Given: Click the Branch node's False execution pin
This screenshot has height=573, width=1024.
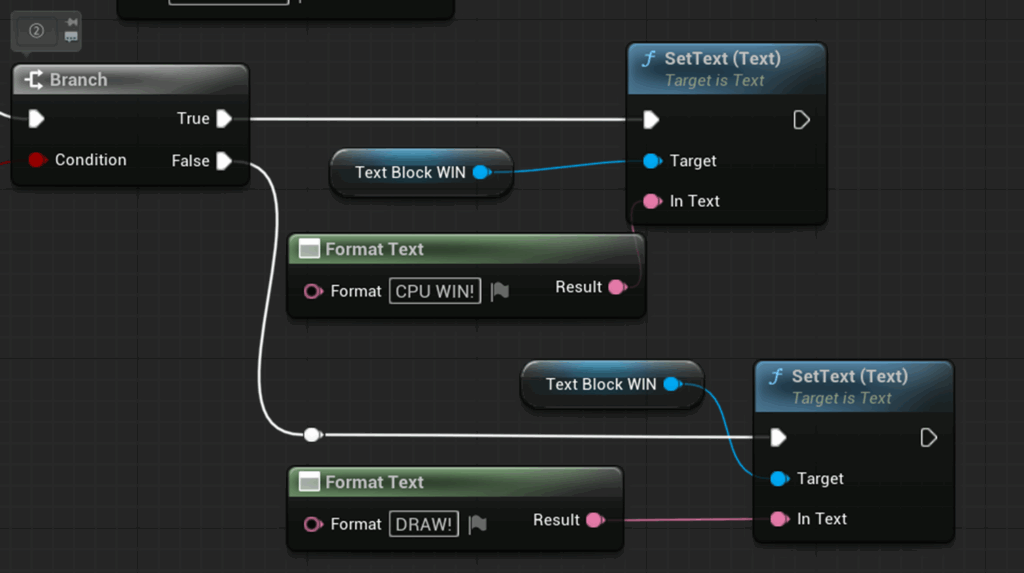Looking at the screenshot, I should pyautogui.click(x=224, y=161).
